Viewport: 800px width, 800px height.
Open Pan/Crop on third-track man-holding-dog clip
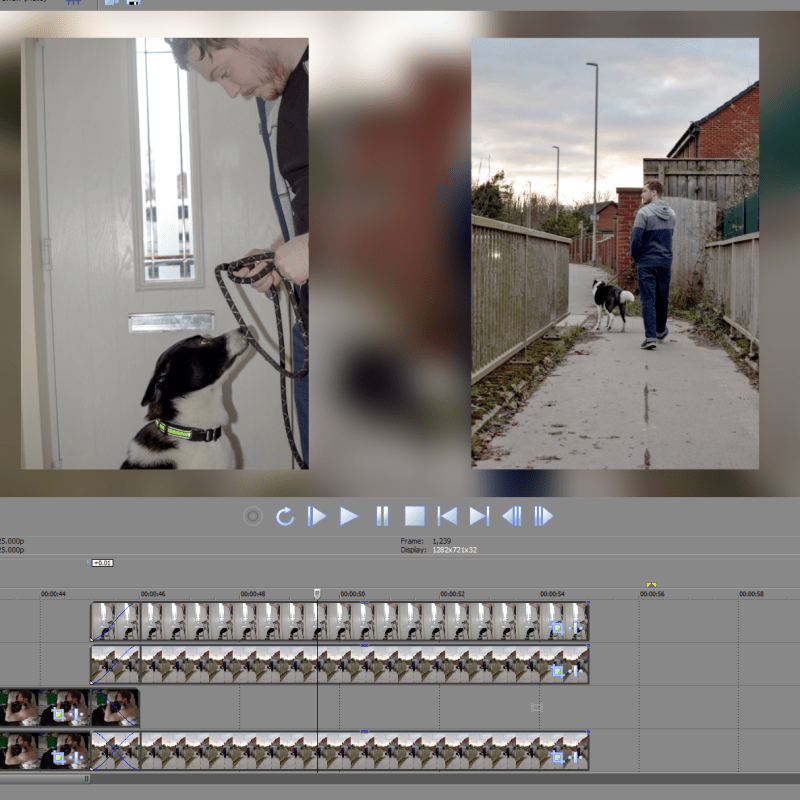click(58, 715)
